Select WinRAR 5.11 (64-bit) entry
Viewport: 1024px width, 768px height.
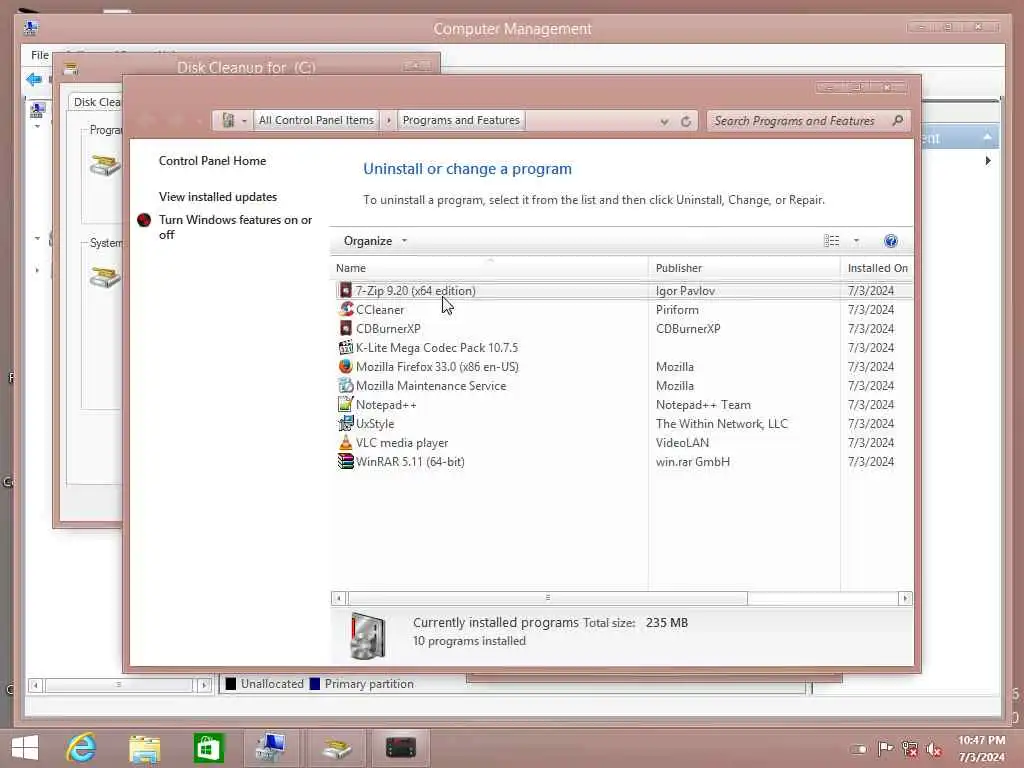pyautogui.click(x=410, y=461)
